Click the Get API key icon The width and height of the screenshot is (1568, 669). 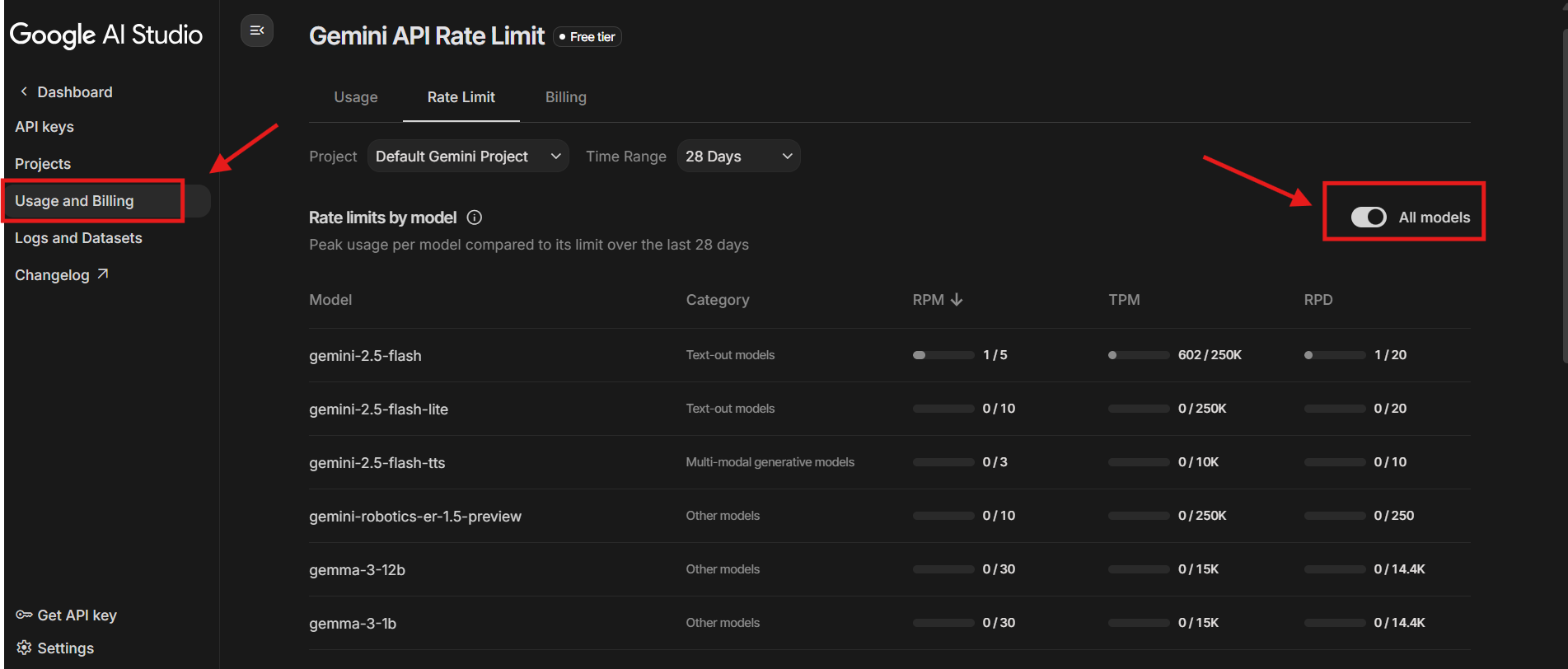24,615
